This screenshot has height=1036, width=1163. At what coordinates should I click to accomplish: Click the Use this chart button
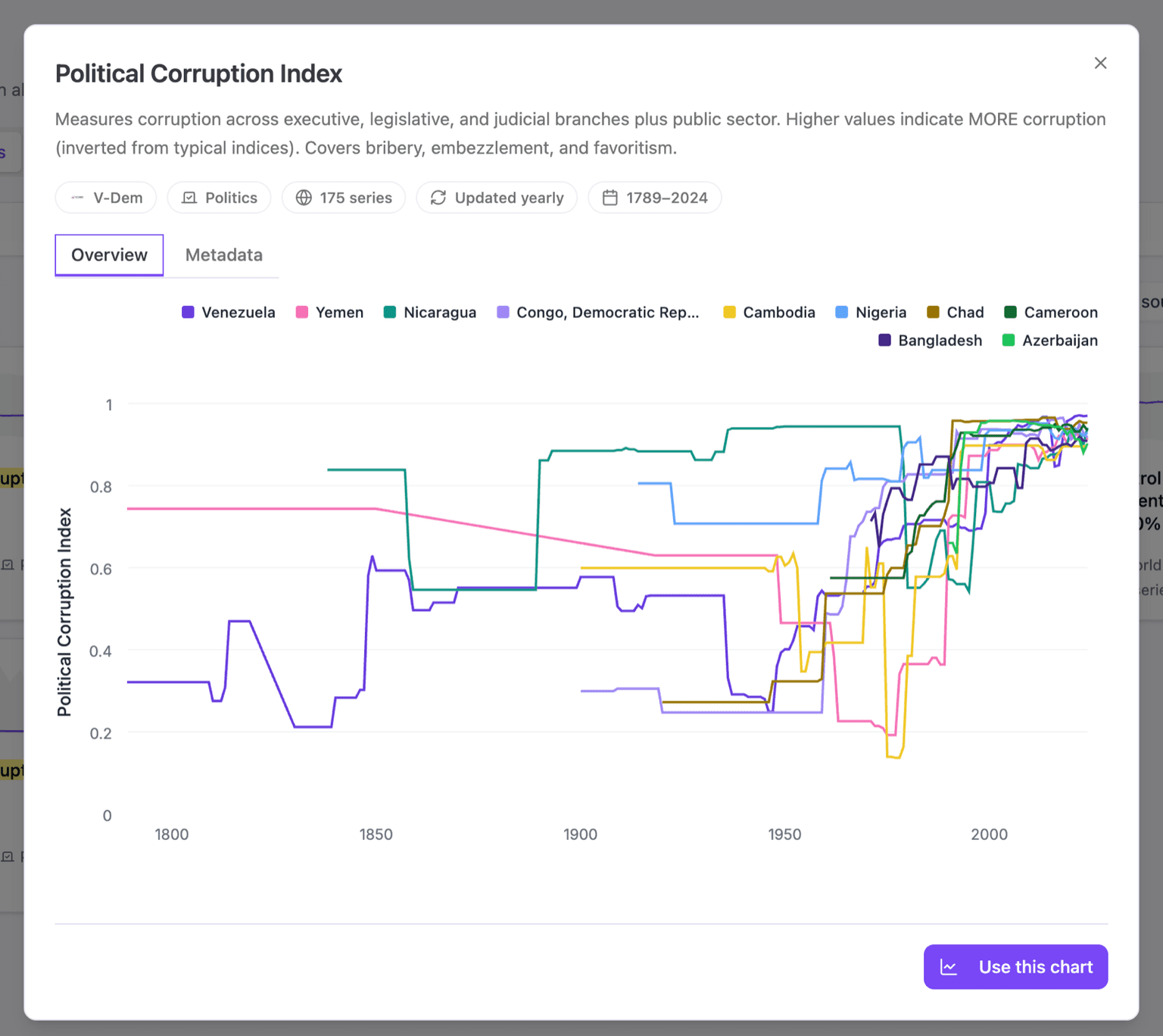point(1015,967)
